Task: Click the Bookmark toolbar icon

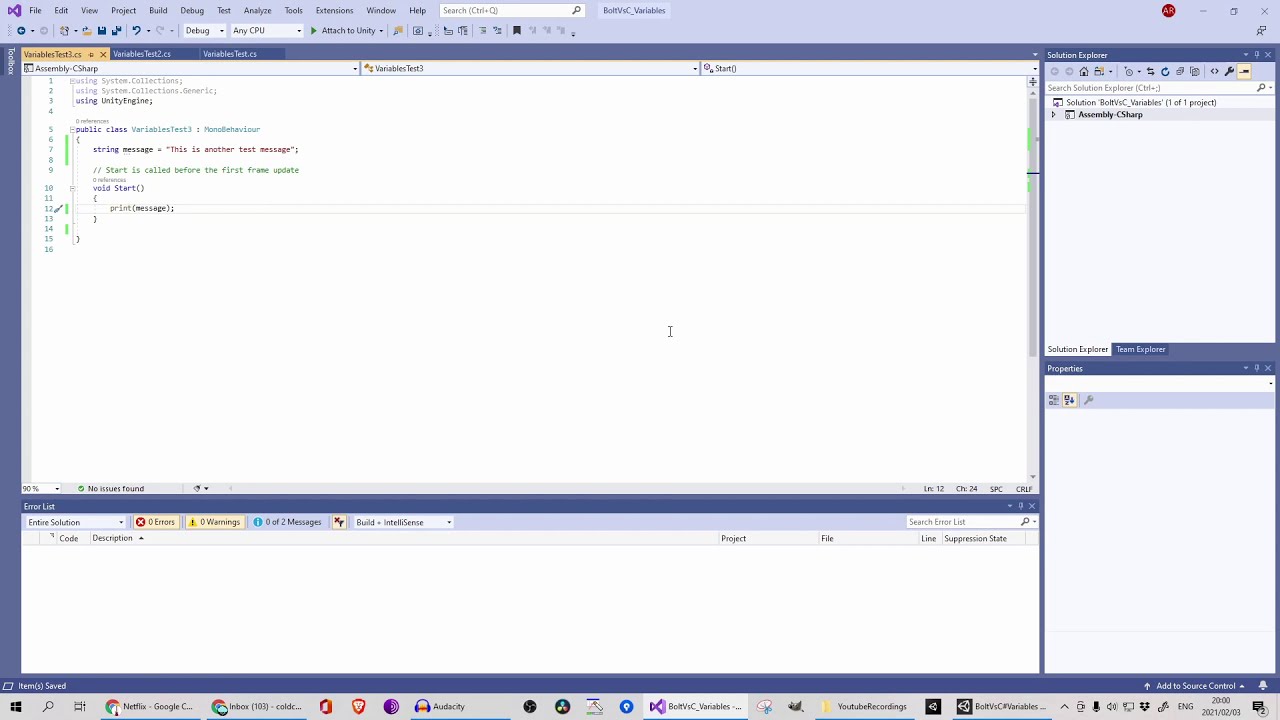Action: click(x=517, y=31)
